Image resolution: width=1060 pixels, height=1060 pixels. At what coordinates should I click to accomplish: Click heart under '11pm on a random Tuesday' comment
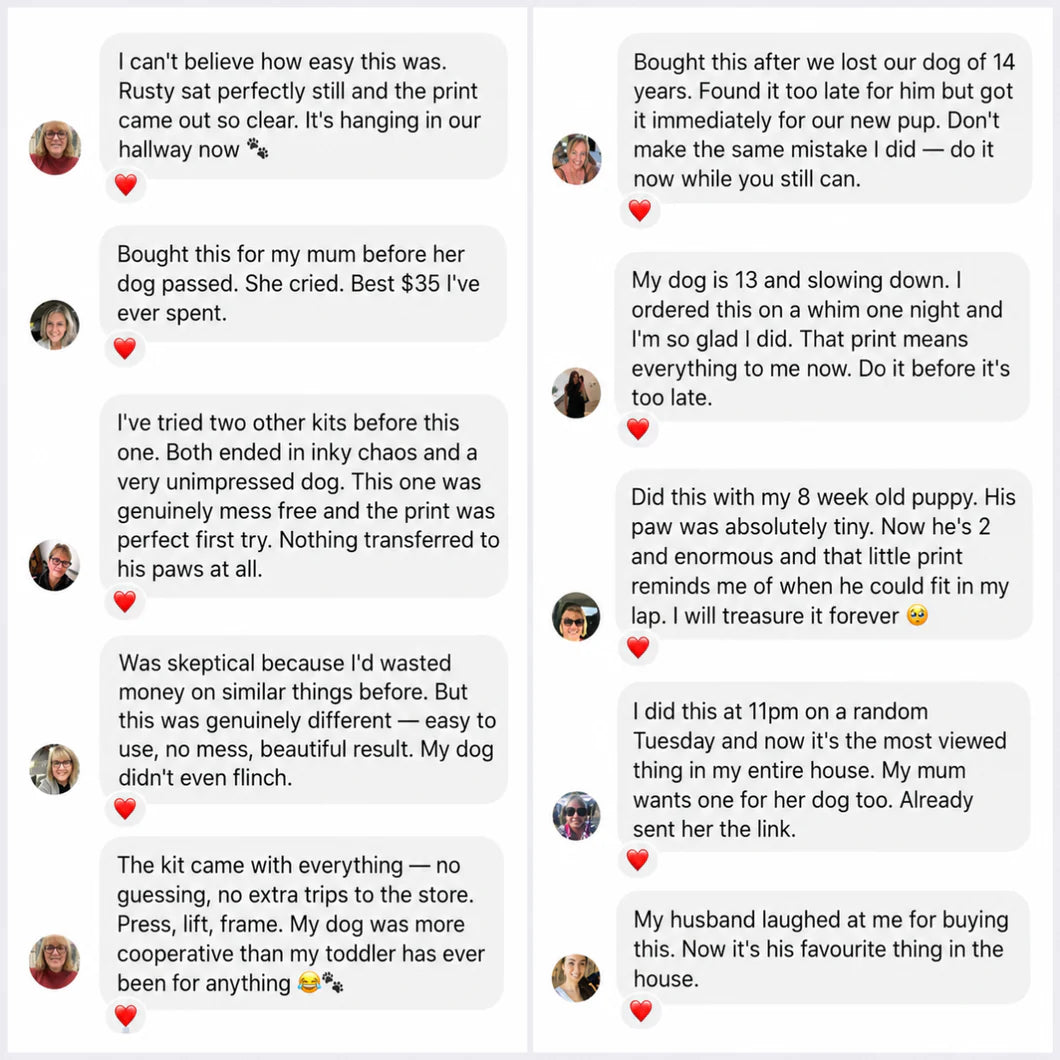point(637,859)
